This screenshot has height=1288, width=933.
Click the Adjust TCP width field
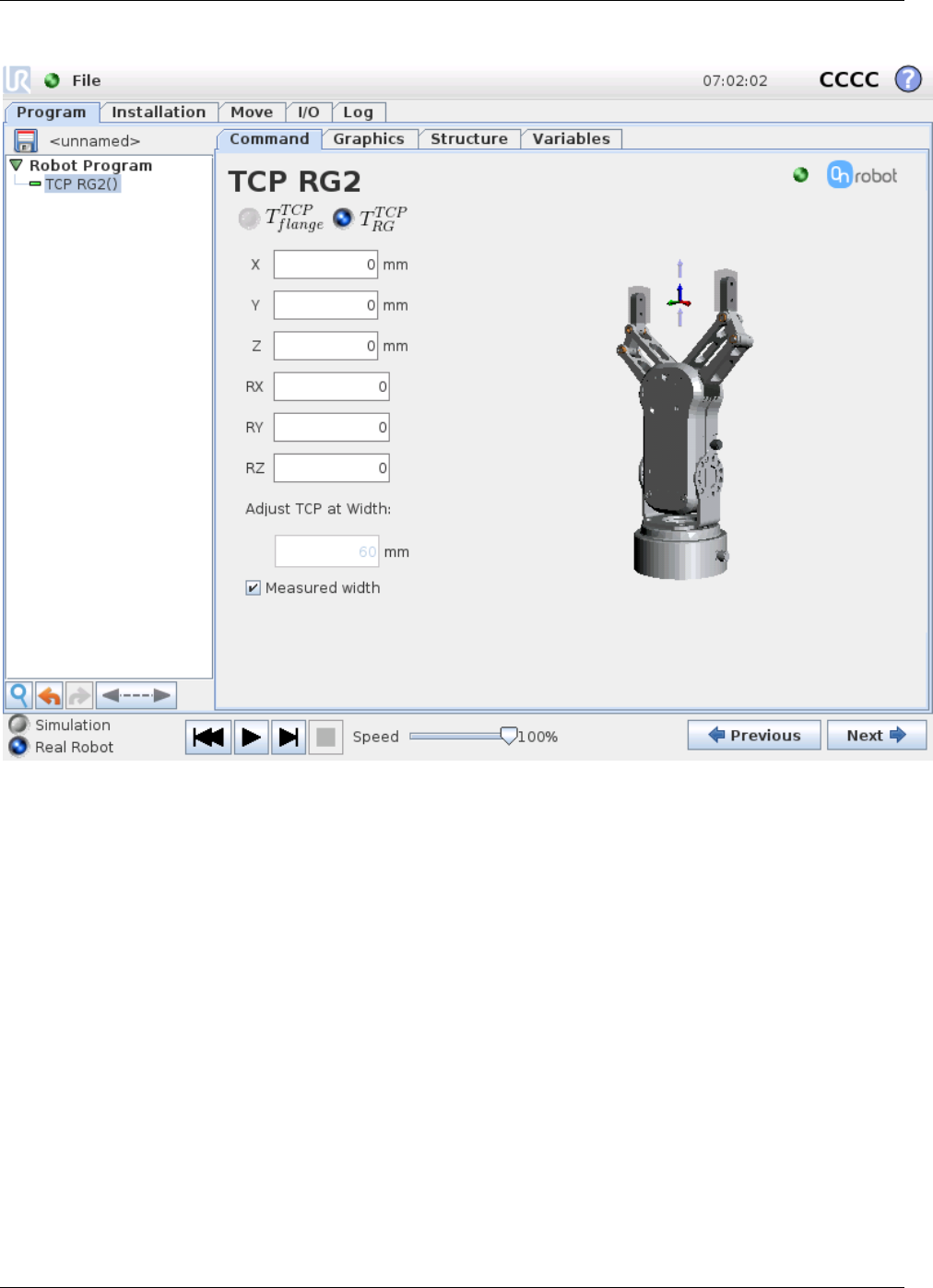coord(326,551)
